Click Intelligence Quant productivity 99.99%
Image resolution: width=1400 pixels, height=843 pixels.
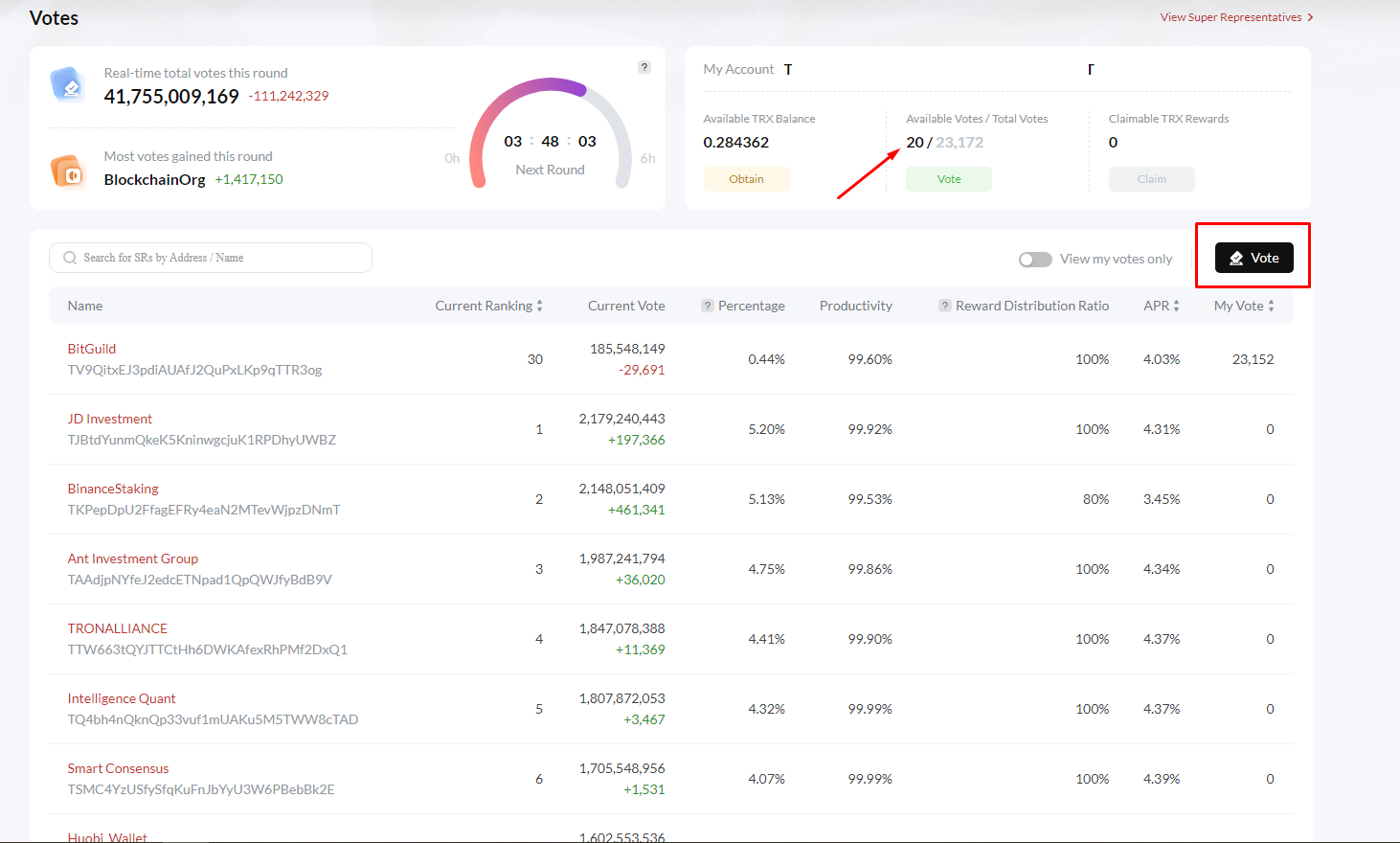click(x=870, y=709)
